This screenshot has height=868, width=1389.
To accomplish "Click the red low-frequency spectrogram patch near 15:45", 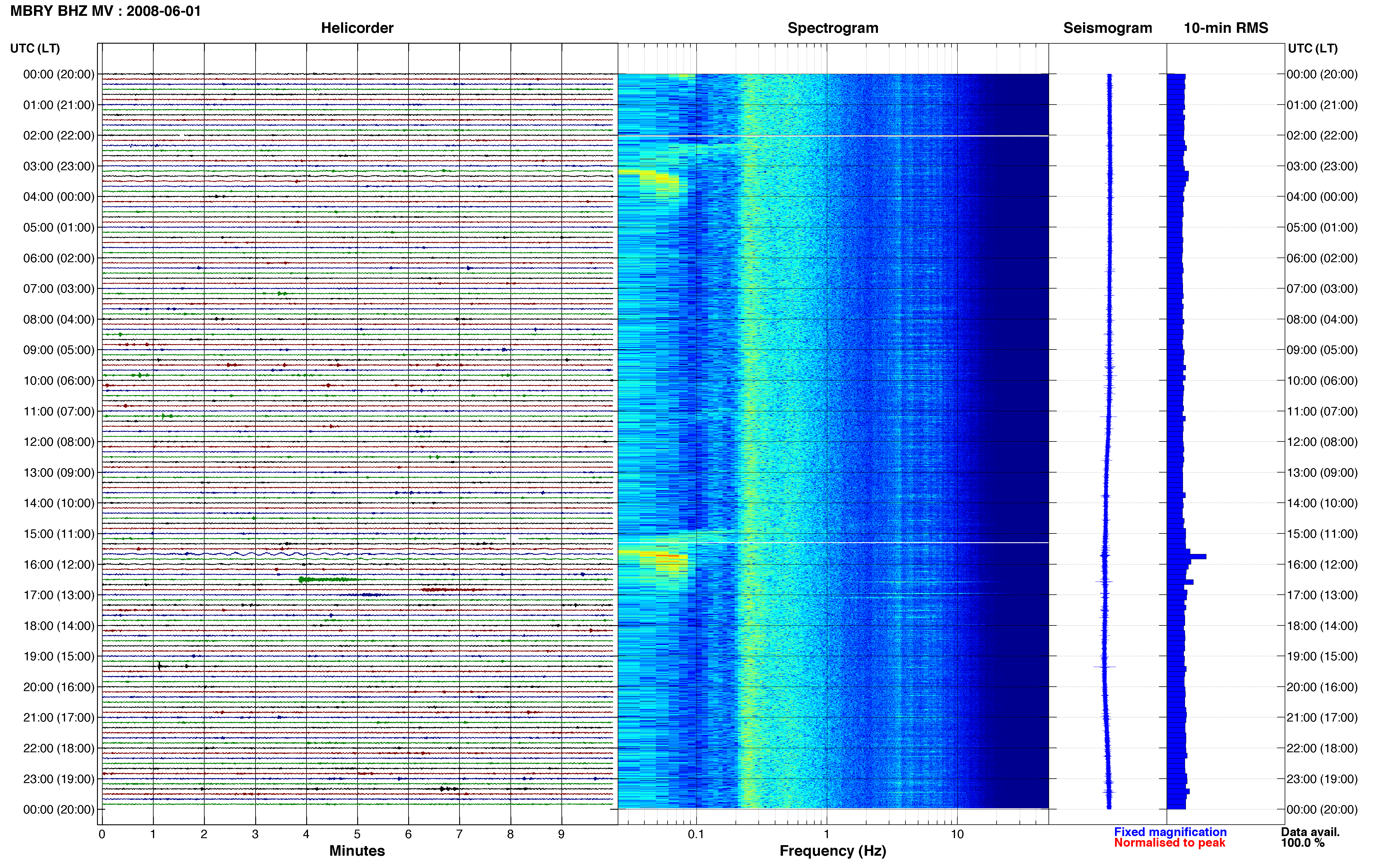I will 667,556.
